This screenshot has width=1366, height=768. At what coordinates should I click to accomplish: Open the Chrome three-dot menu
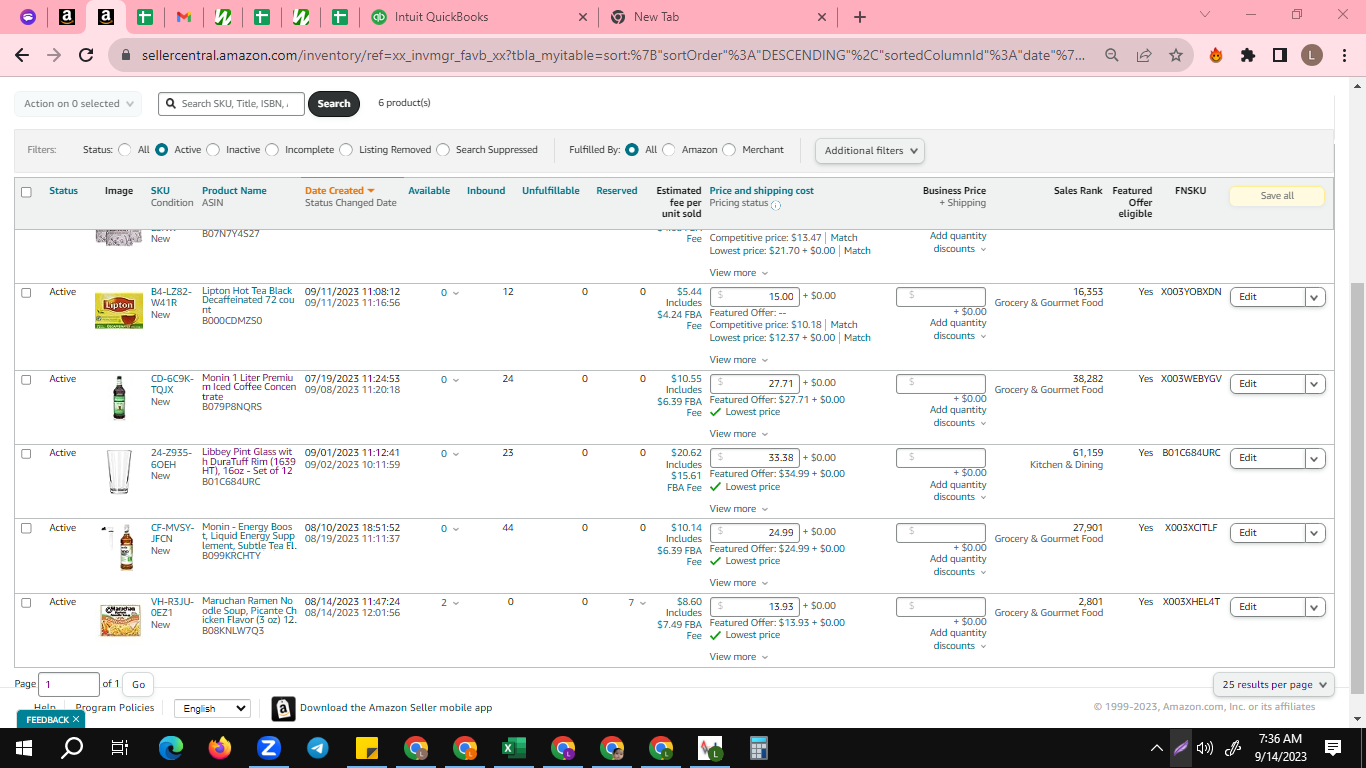(1343, 56)
